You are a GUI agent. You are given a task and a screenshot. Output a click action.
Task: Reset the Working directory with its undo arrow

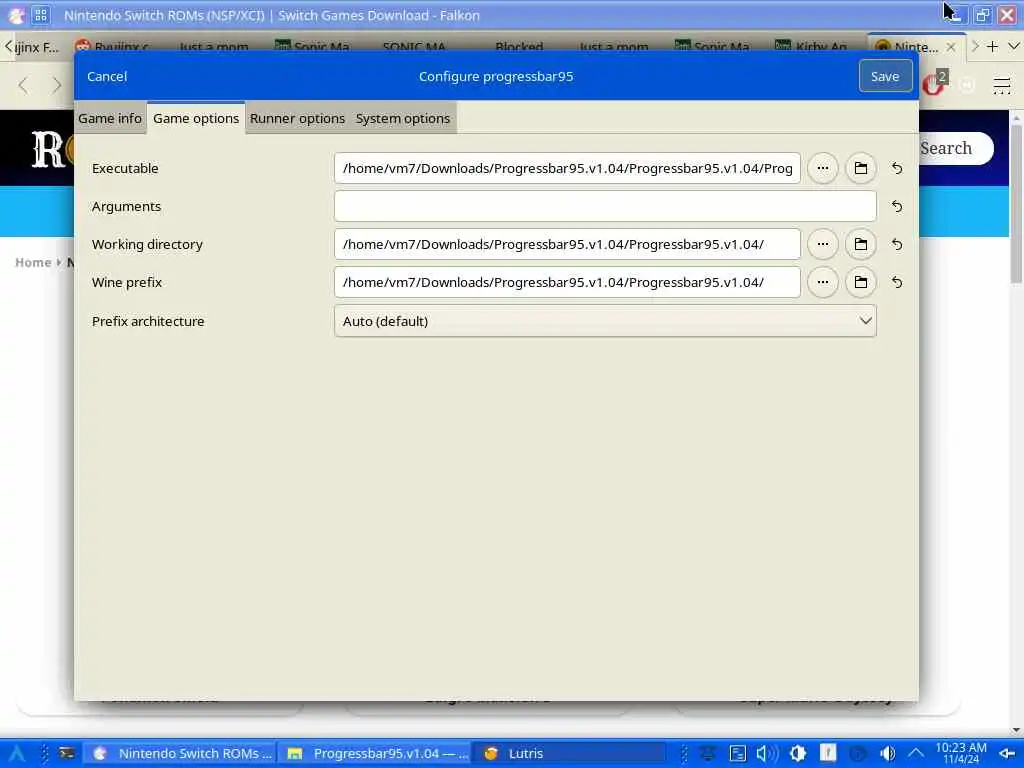point(897,244)
